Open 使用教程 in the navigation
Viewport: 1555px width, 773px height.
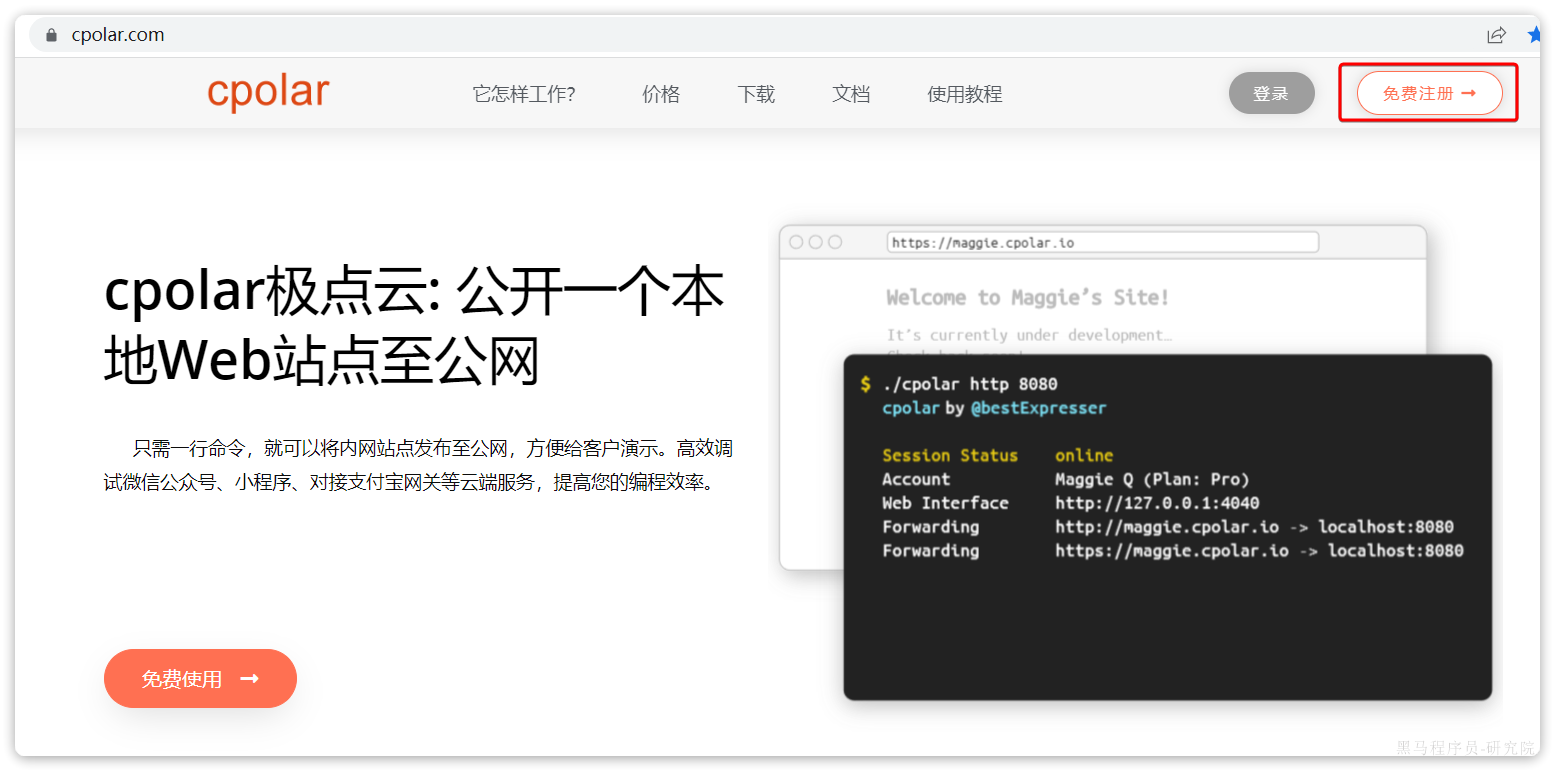pyautogui.click(x=964, y=94)
